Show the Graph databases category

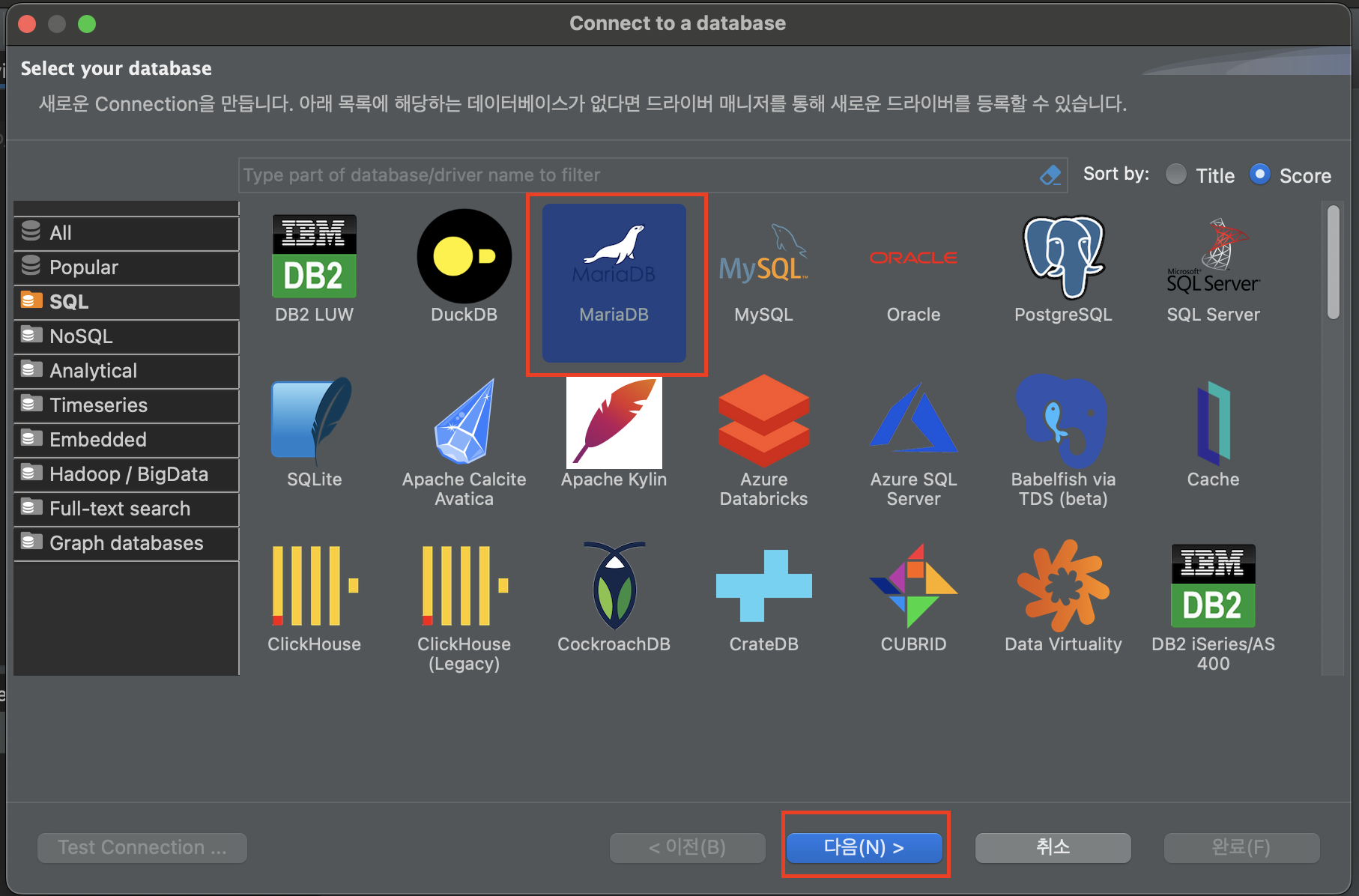[124, 543]
